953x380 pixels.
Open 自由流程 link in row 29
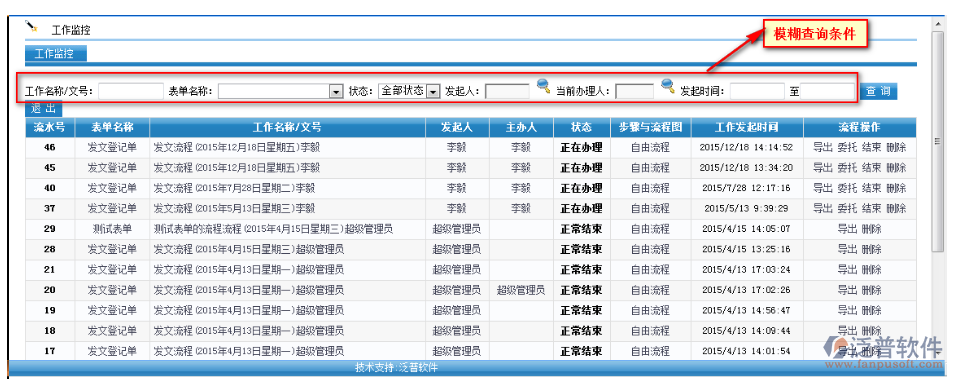point(650,229)
